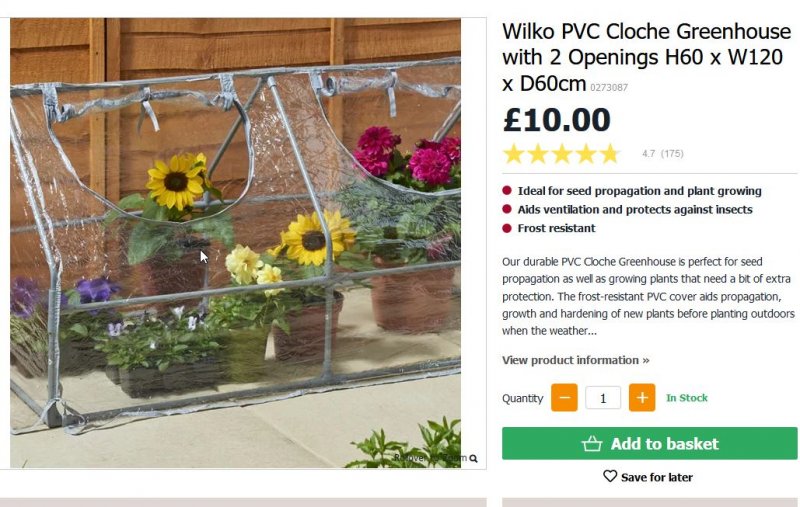Click the magnifier zoom icon on image
The width and height of the screenshot is (800, 507).
pos(473,459)
